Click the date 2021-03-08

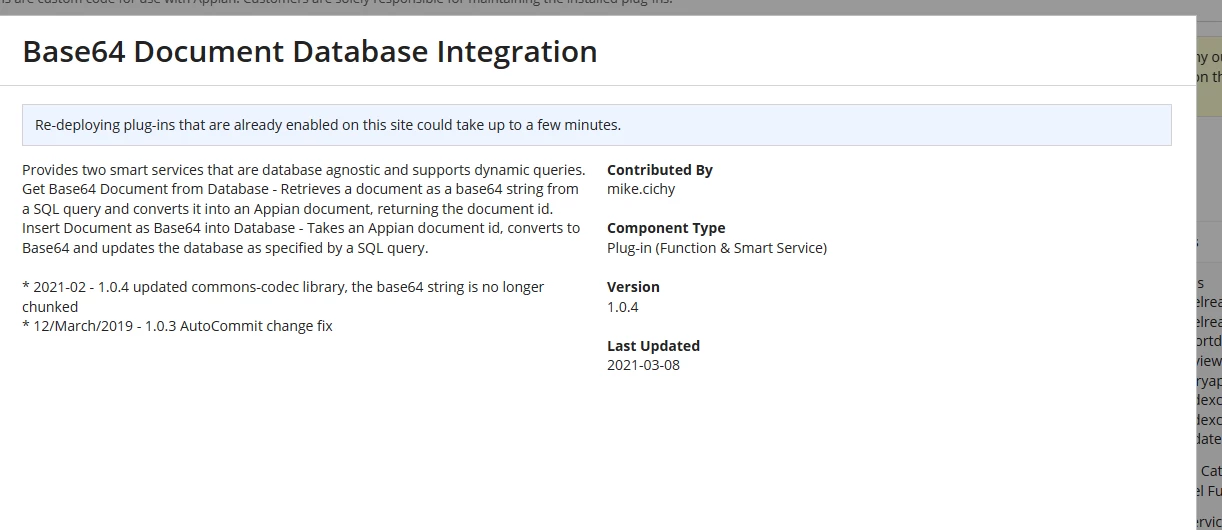click(x=643, y=365)
